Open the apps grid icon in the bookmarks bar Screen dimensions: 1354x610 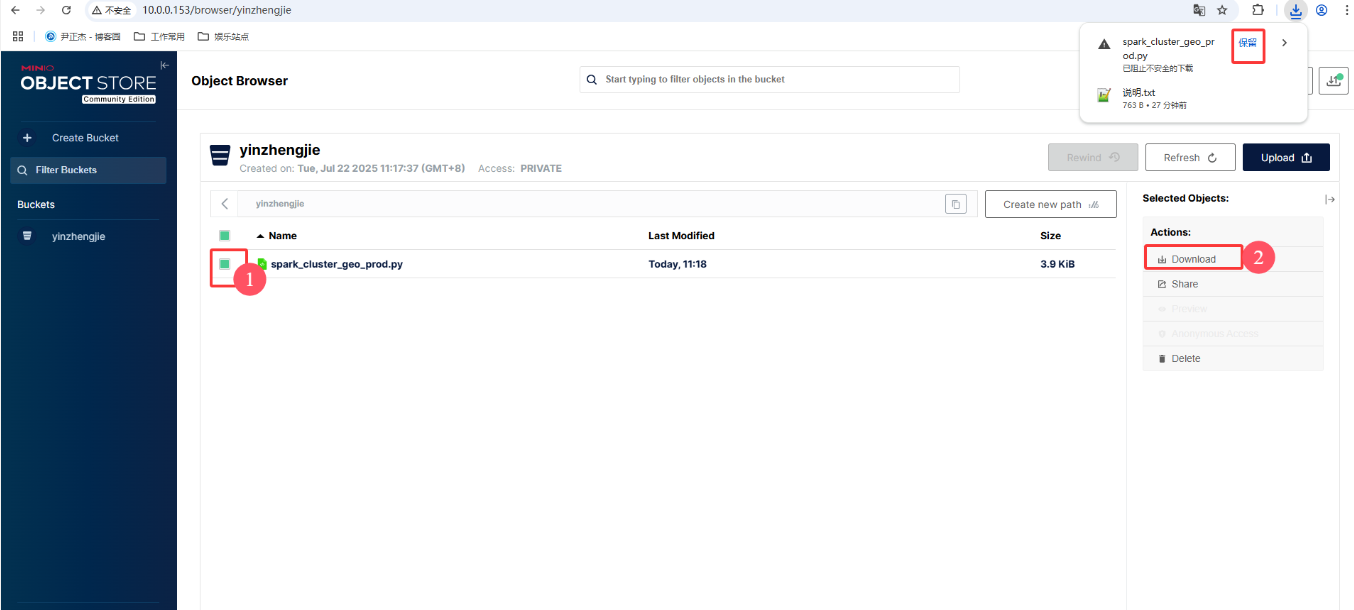(17, 36)
